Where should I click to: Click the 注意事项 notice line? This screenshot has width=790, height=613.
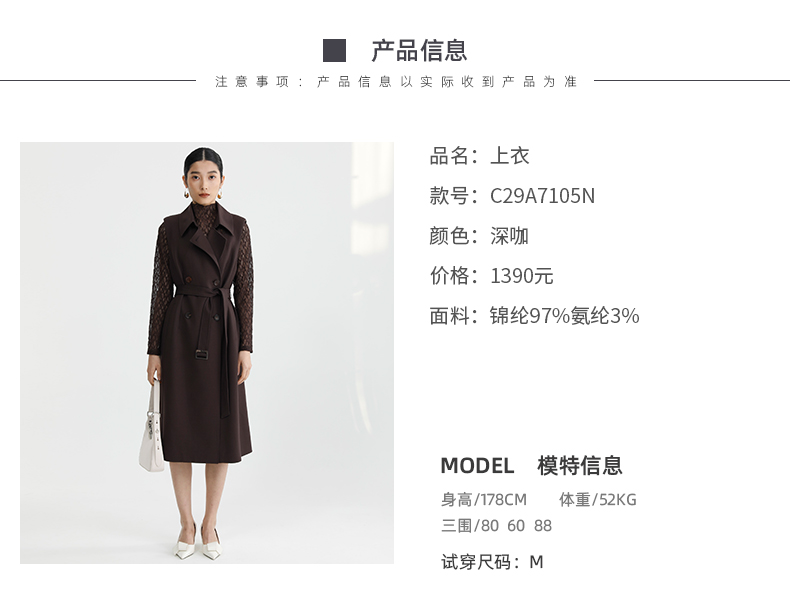[396, 82]
